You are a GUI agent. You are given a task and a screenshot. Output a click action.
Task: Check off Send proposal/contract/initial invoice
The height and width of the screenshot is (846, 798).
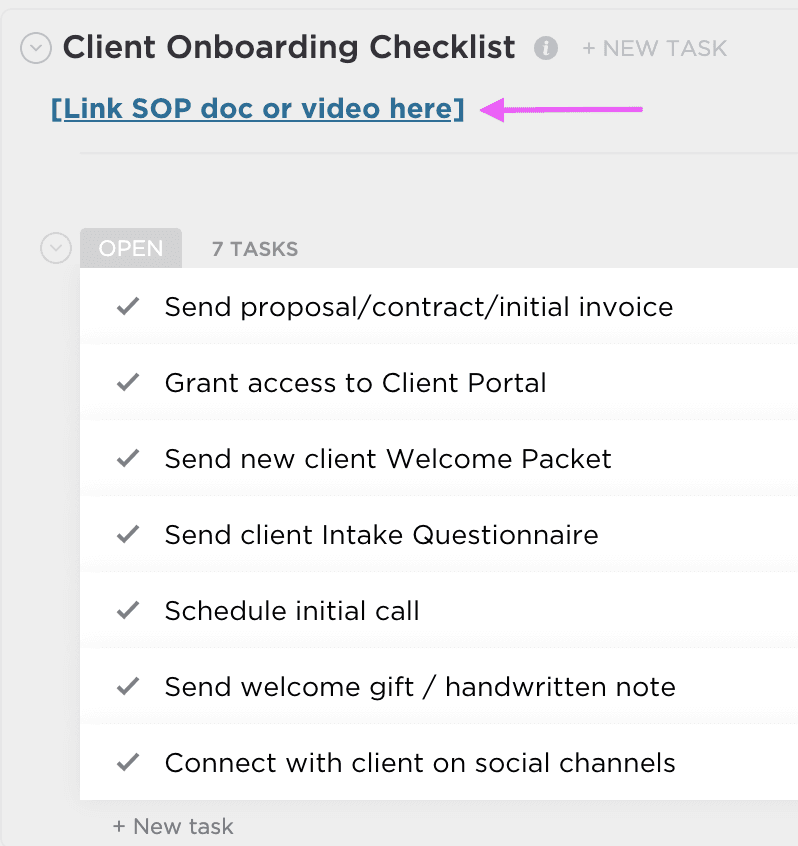tap(127, 306)
